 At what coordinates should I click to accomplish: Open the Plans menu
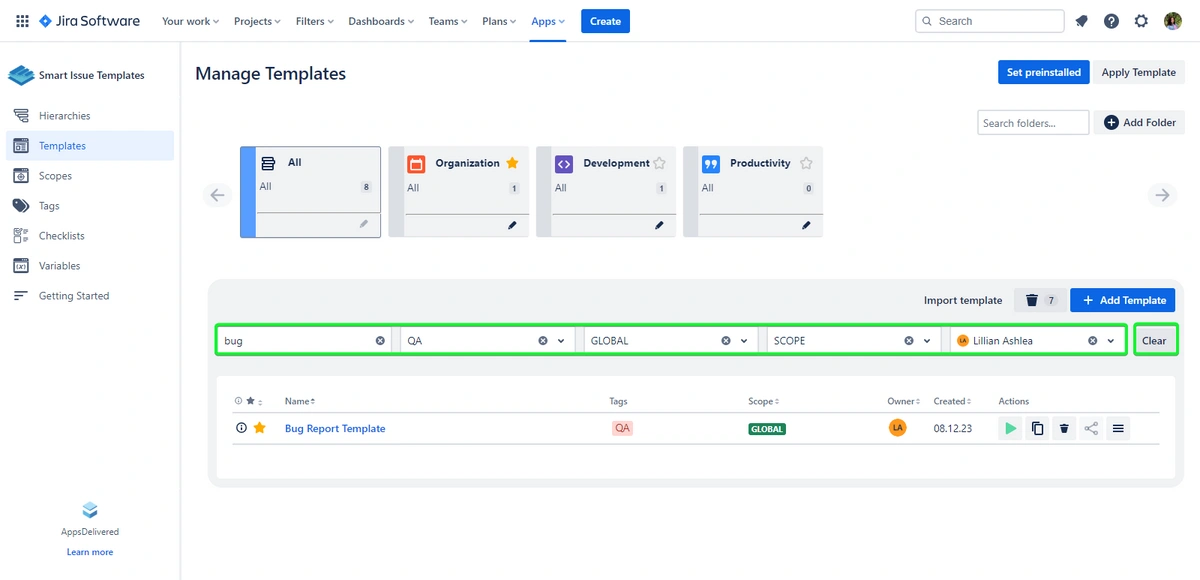point(499,21)
